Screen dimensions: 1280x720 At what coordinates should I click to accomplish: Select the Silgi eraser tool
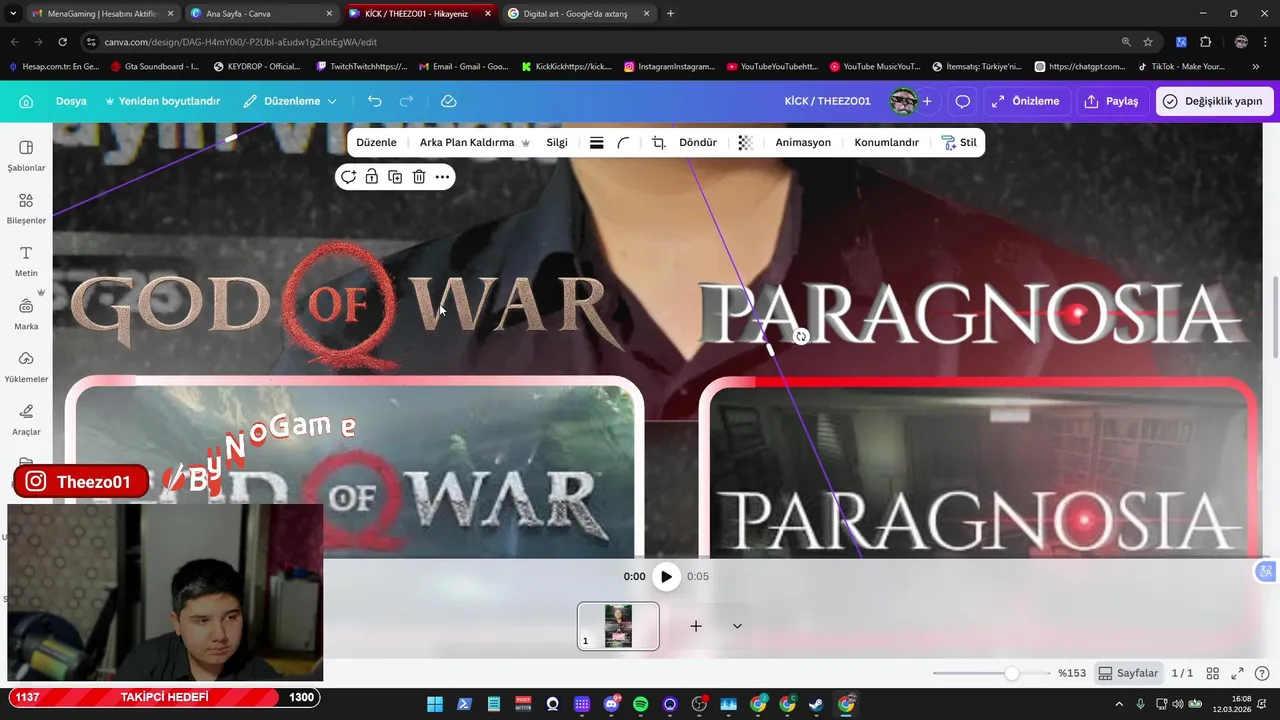557,142
